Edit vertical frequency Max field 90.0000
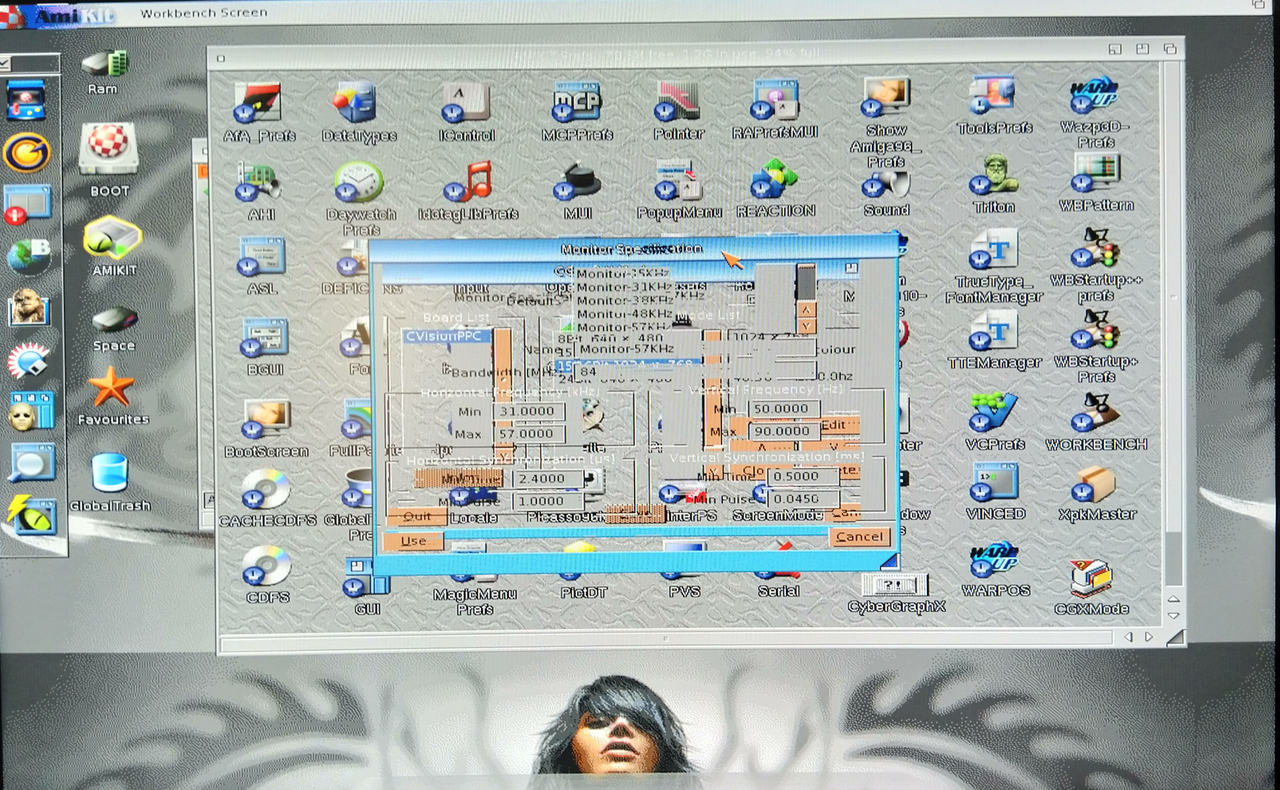Image resolution: width=1280 pixels, height=790 pixels. click(783, 431)
